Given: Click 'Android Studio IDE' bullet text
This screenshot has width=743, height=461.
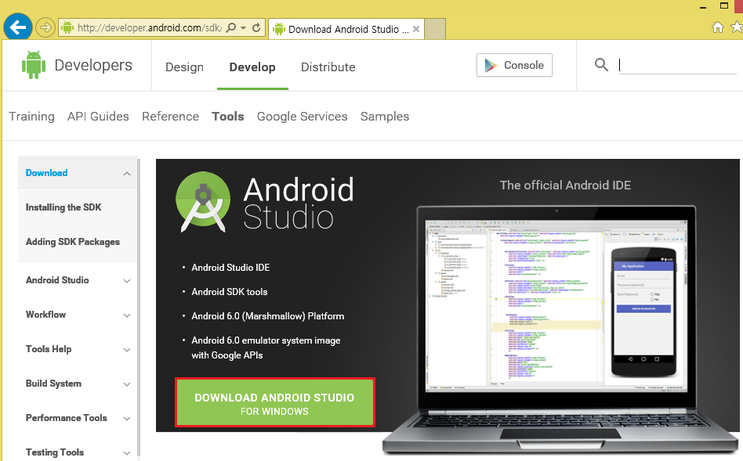Looking at the screenshot, I should (231, 268).
